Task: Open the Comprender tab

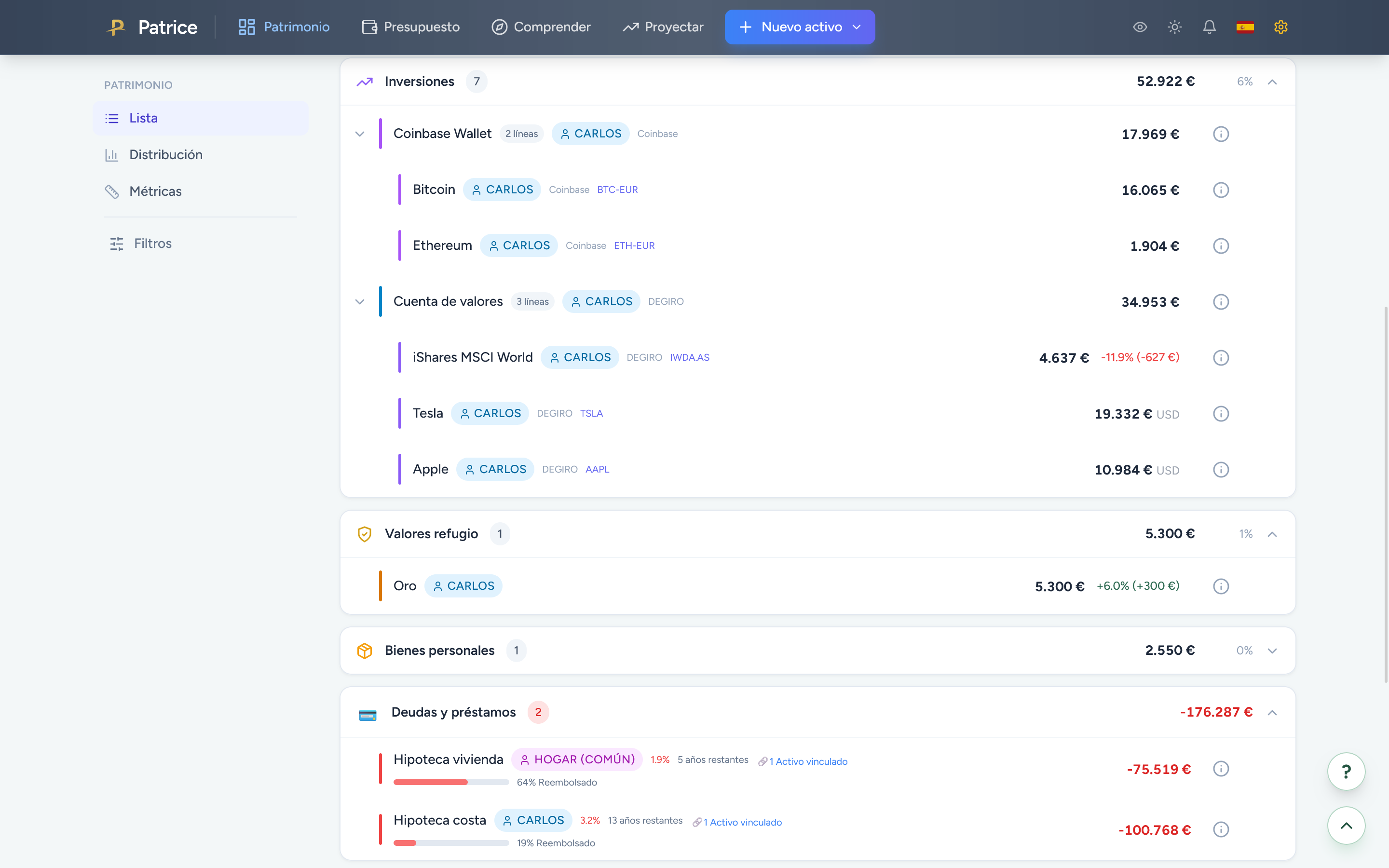Action: tap(541, 27)
